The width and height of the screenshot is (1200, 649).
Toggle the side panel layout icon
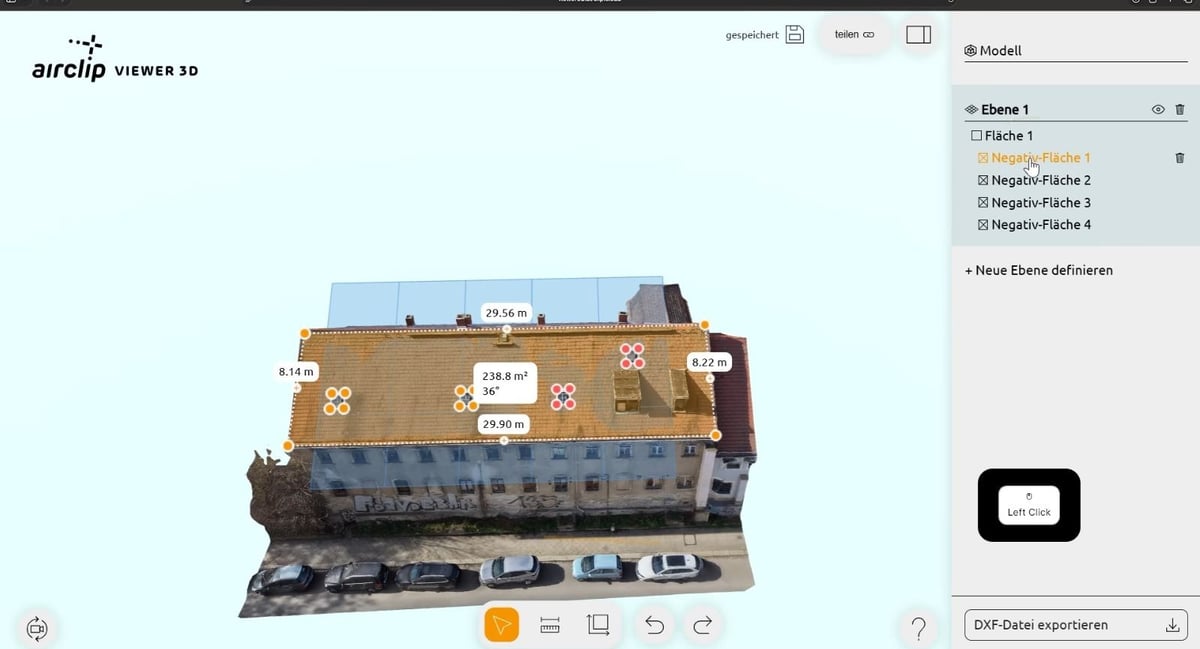[x=918, y=34]
